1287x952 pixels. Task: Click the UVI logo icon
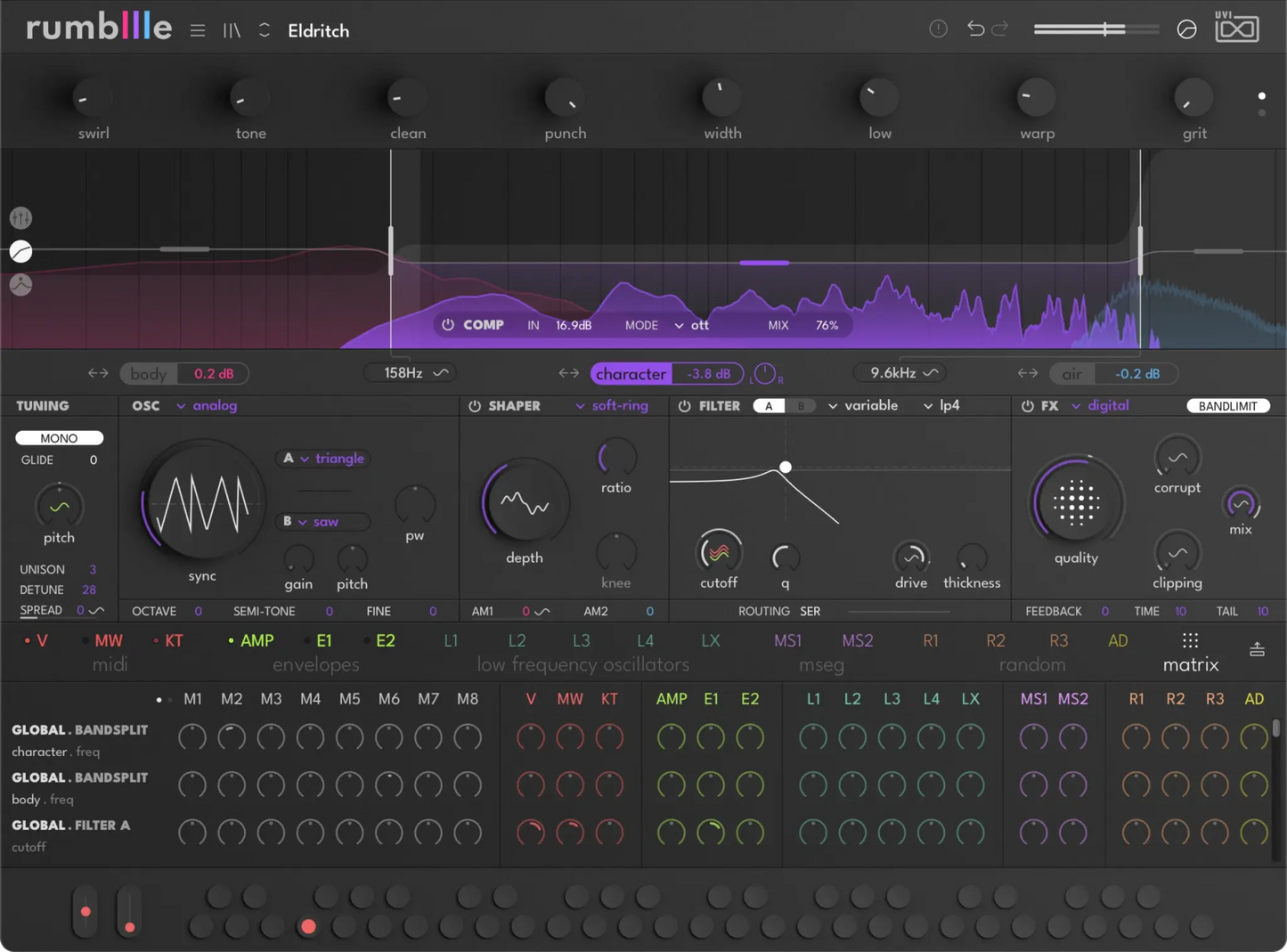pyautogui.click(x=1237, y=28)
